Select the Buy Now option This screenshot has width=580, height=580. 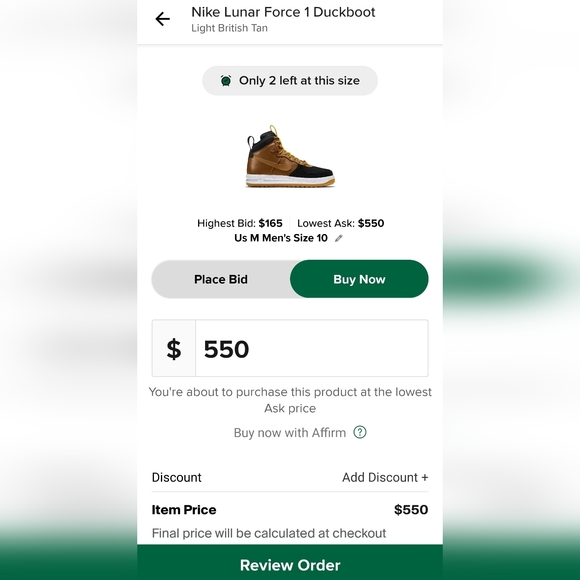[359, 279]
